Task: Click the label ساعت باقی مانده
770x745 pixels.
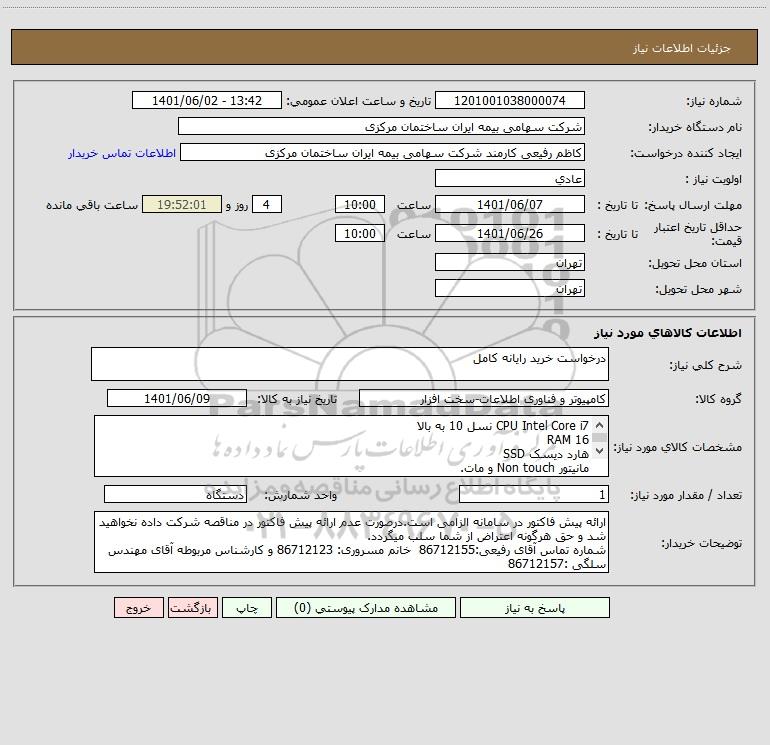Action: click(92, 205)
